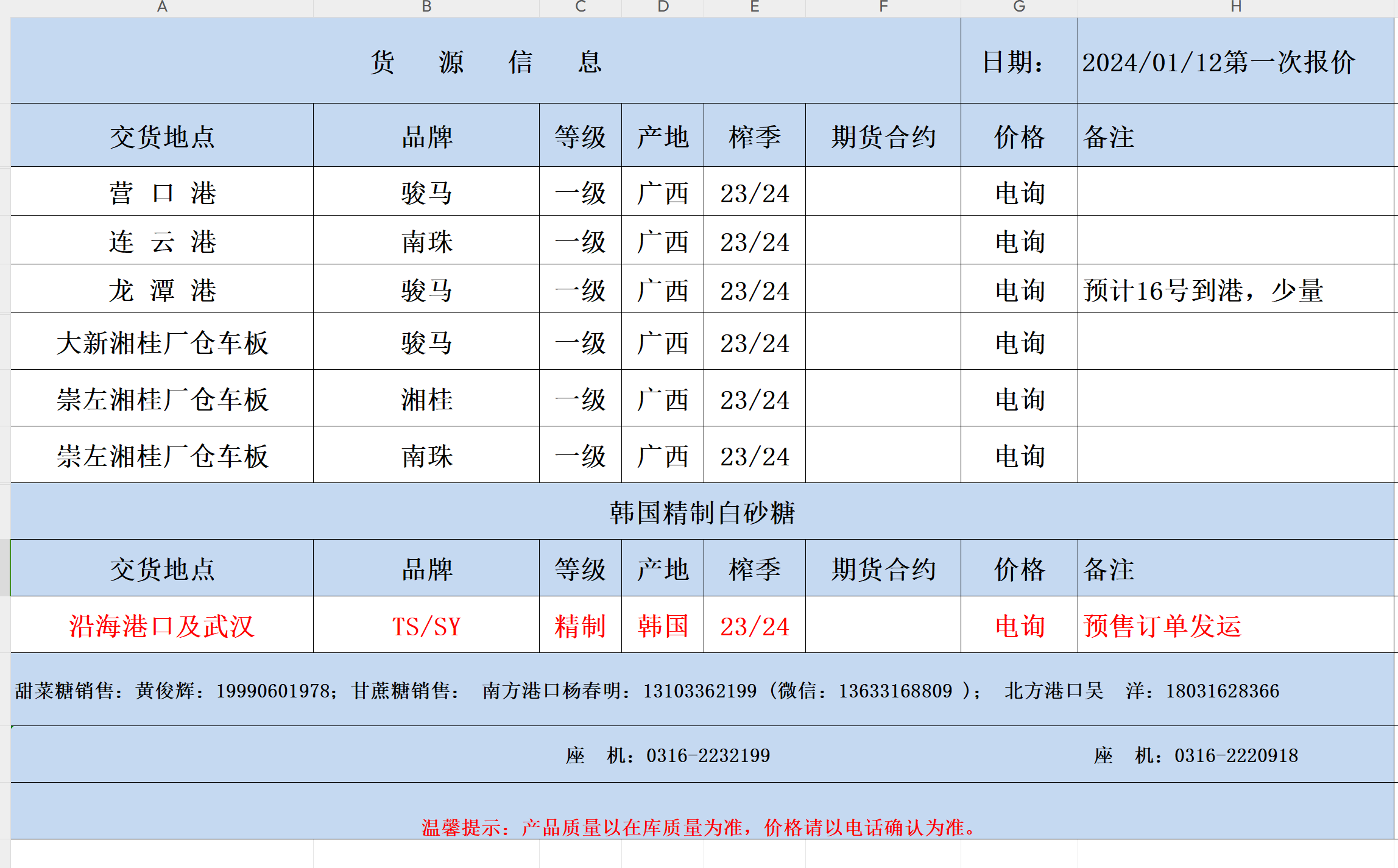Click column H header

point(1236,7)
